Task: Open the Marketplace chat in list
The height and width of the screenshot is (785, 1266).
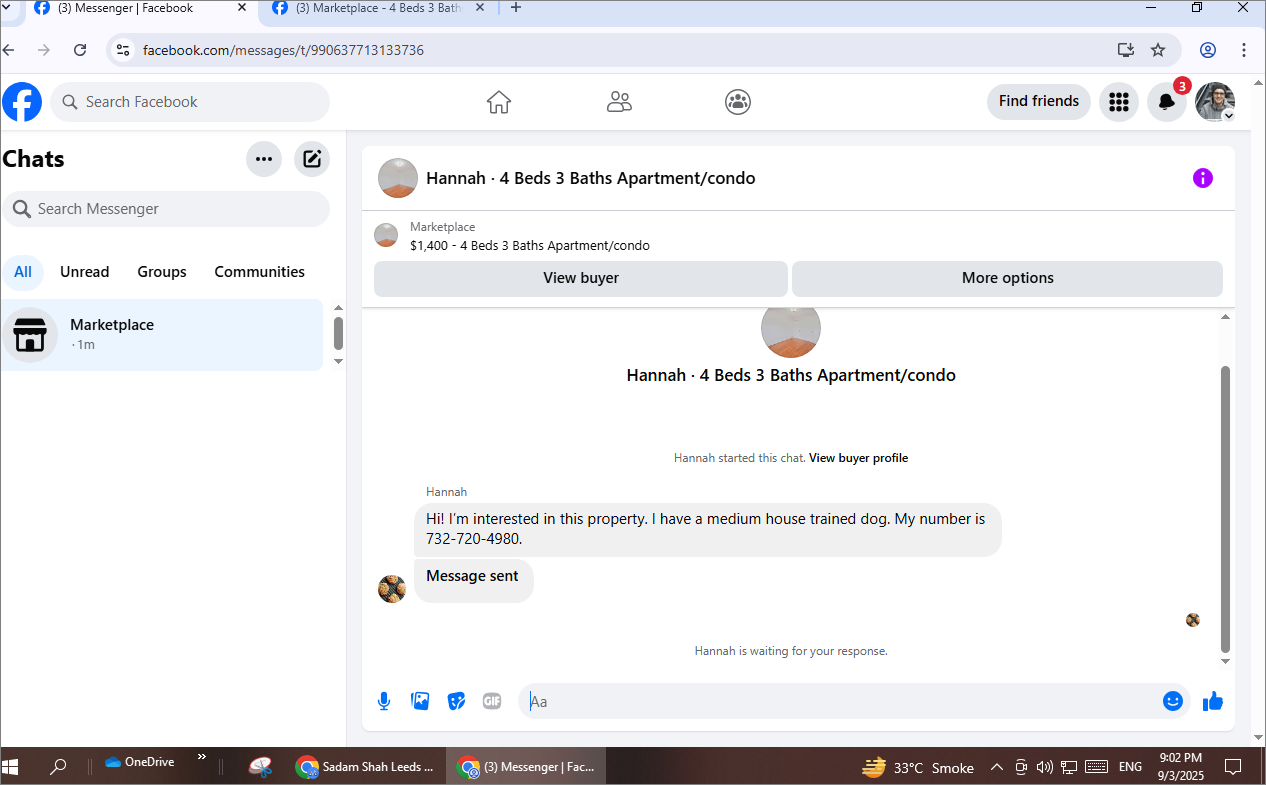Action: click(x=162, y=335)
